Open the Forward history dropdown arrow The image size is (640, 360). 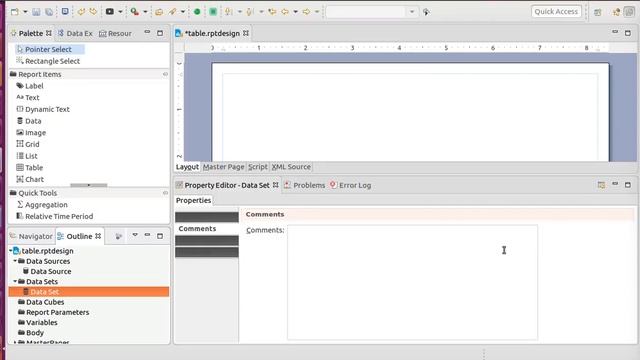[x=317, y=12]
